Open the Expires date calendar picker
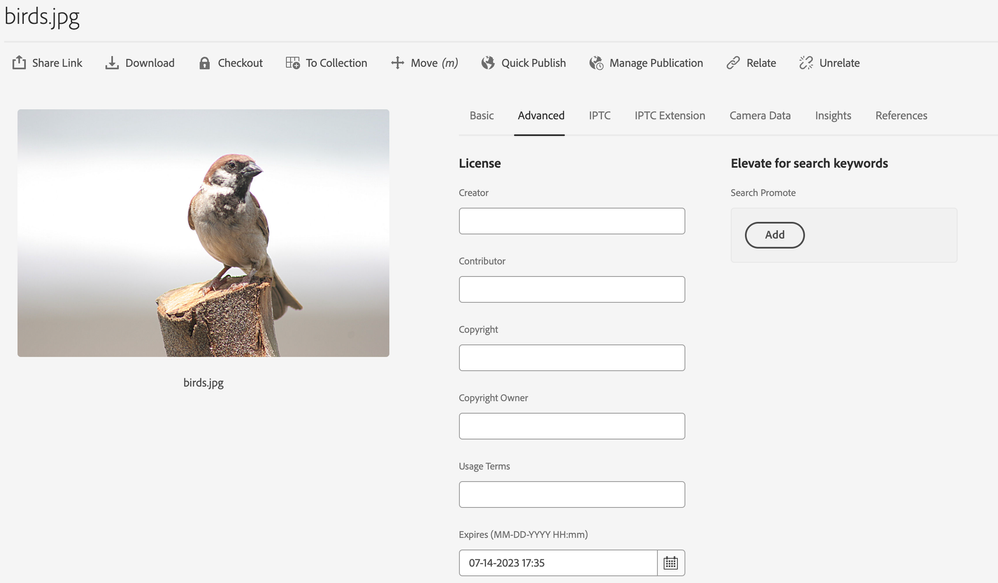This screenshot has width=998, height=583. [x=671, y=563]
